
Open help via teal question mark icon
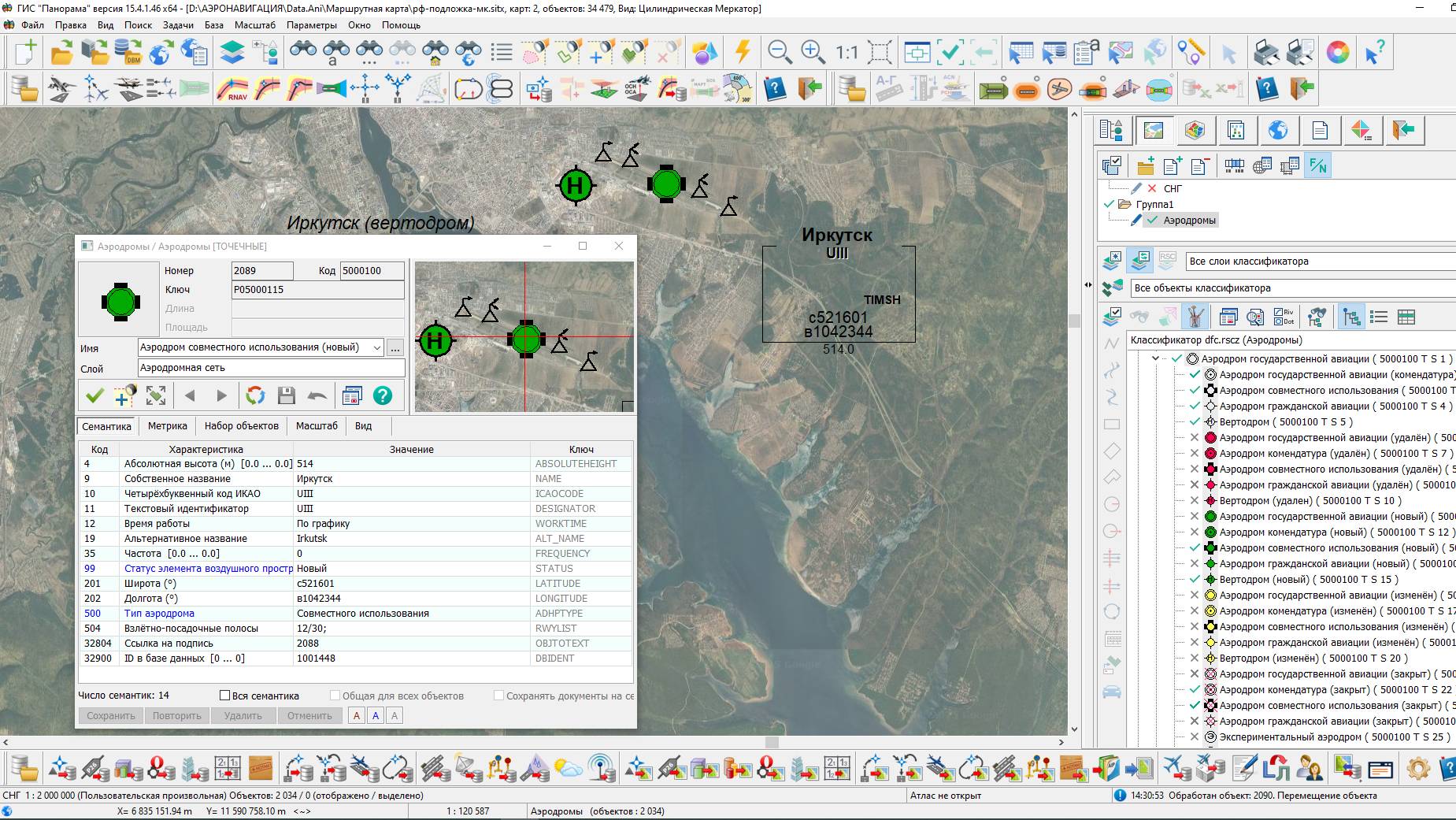pos(383,395)
